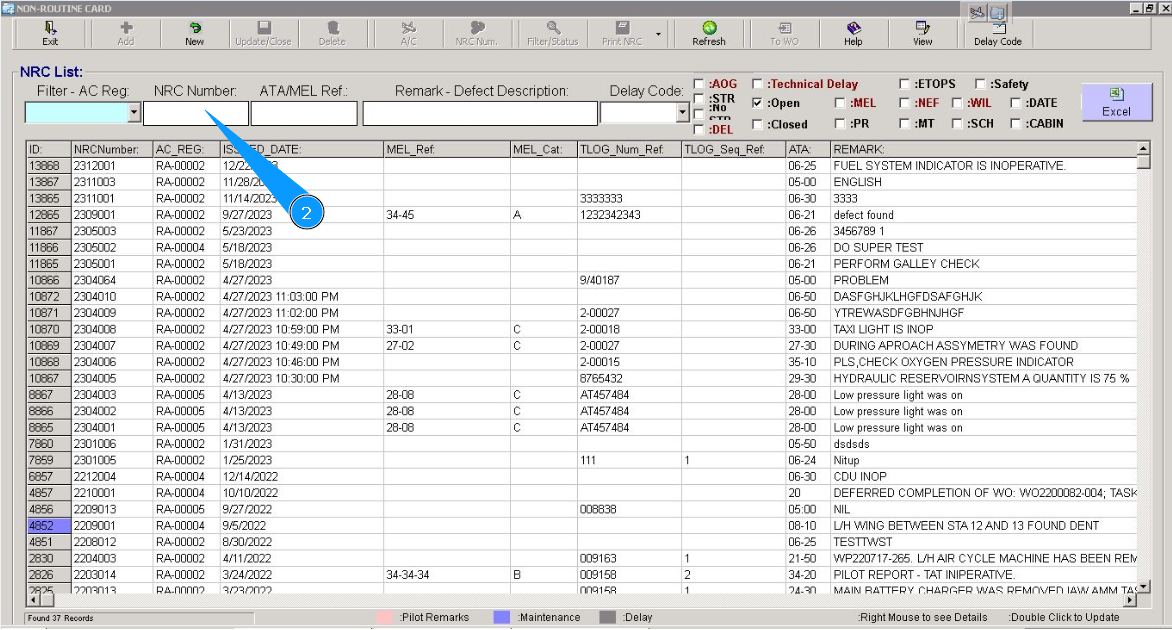Check the :DATE checkbox
Image resolution: width=1172 pixels, height=630 pixels.
pos(1016,103)
